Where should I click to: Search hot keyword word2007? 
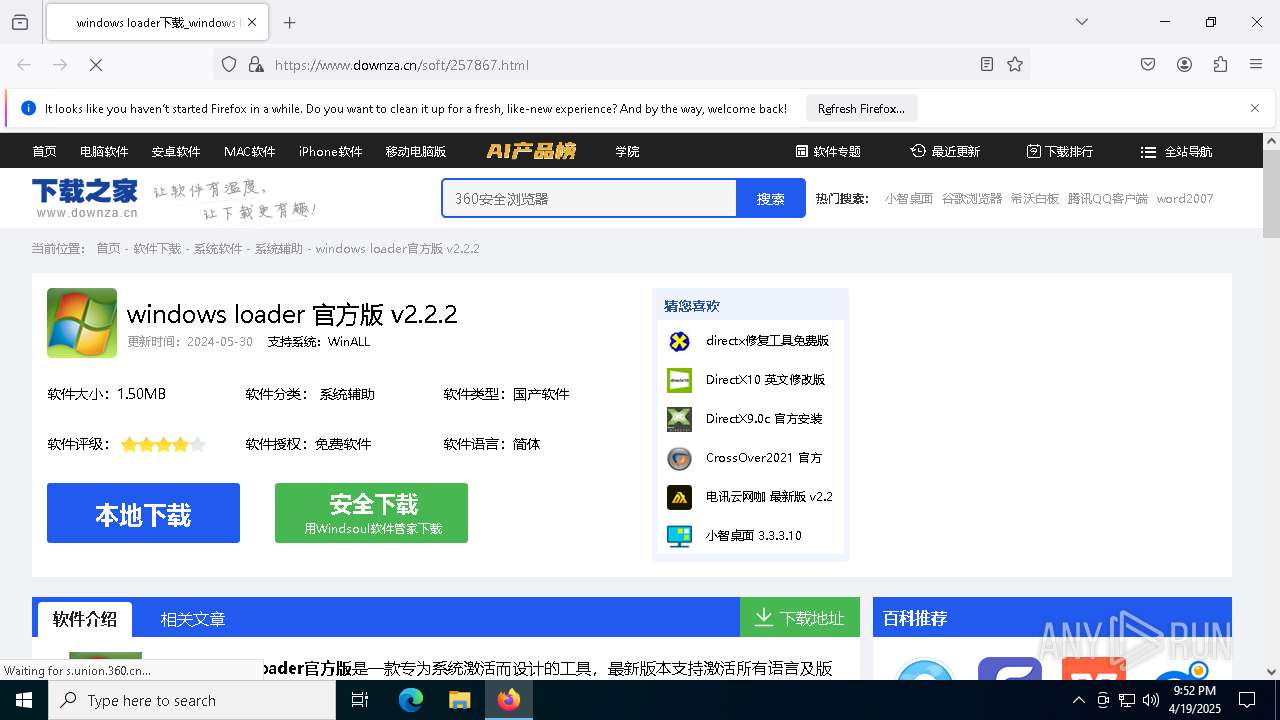[1185, 198]
